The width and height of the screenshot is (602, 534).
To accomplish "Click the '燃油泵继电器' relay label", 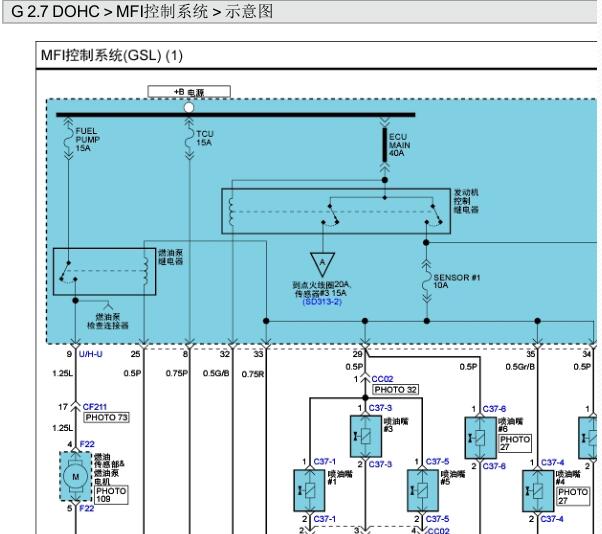I will [x=171, y=257].
